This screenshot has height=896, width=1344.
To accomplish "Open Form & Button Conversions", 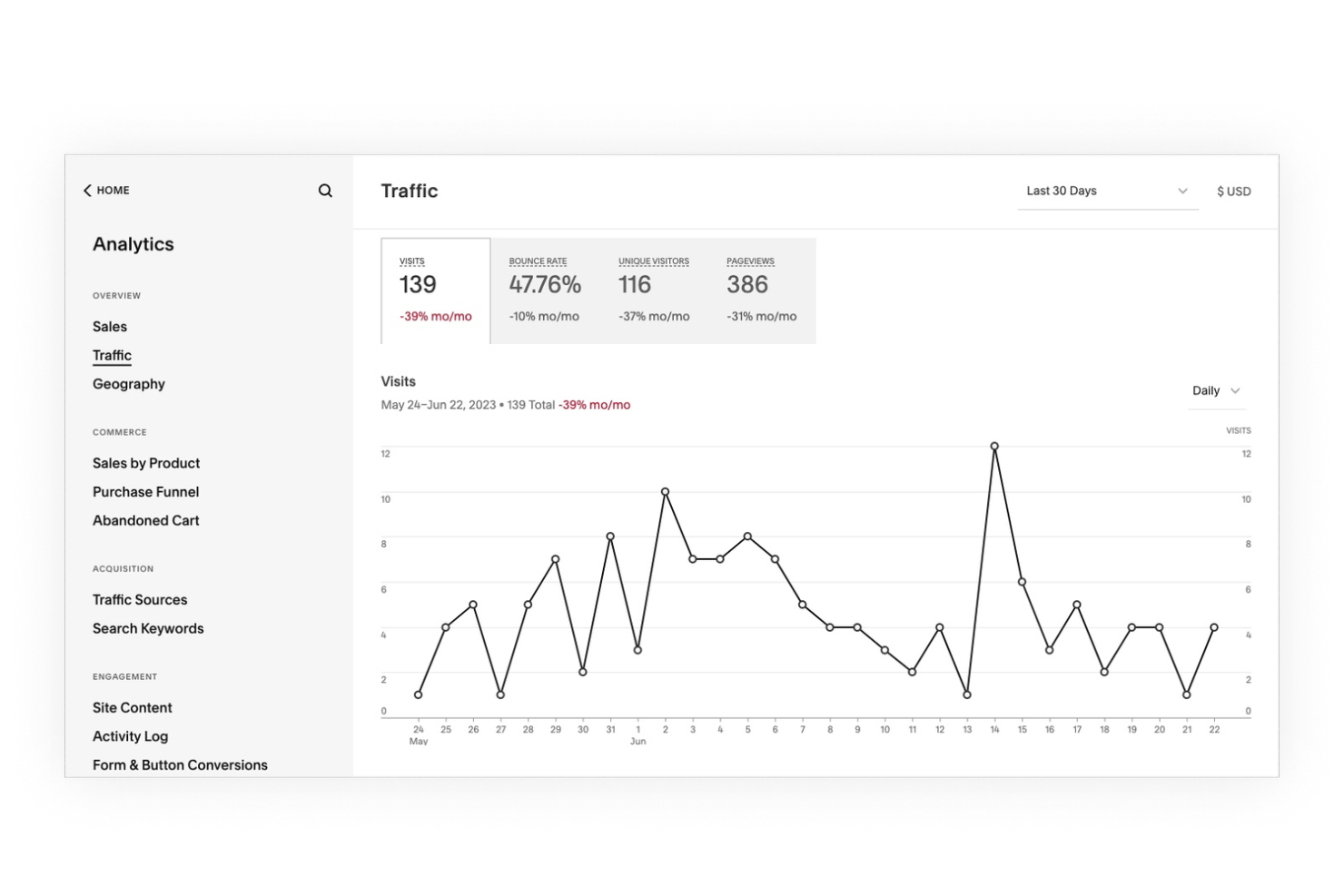I will coord(180,764).
